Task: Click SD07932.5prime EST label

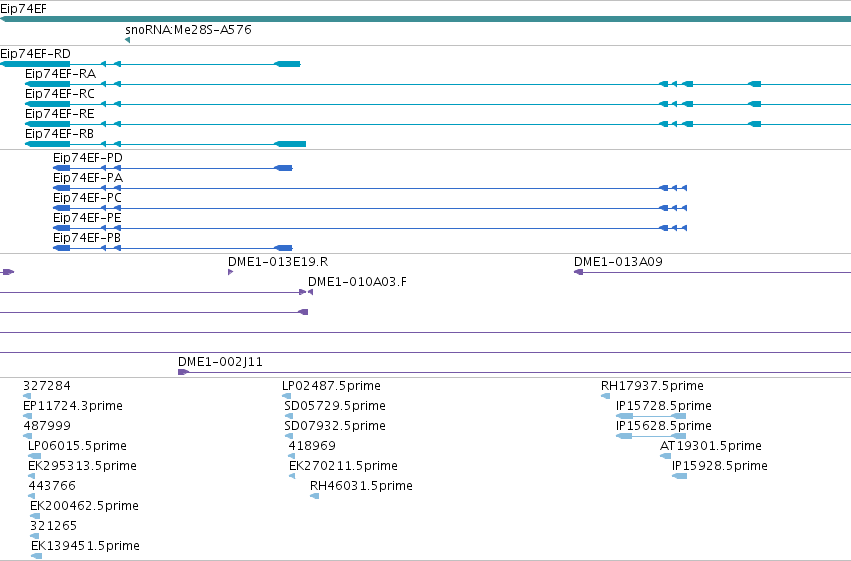Action: click(335, 426)
